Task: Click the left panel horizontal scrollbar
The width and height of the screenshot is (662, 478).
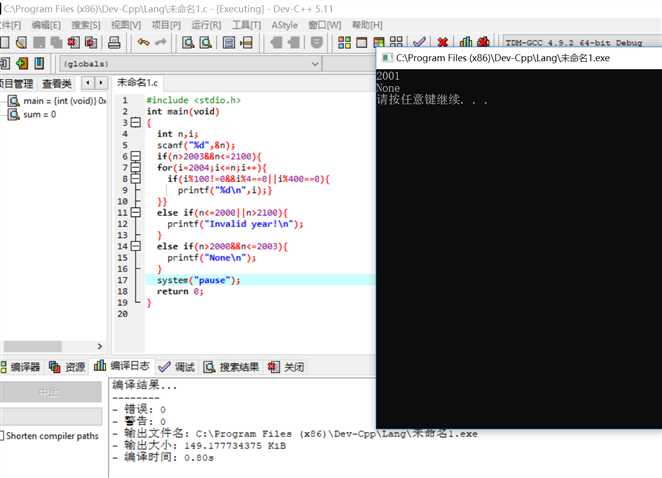Action: click(33, 346)
